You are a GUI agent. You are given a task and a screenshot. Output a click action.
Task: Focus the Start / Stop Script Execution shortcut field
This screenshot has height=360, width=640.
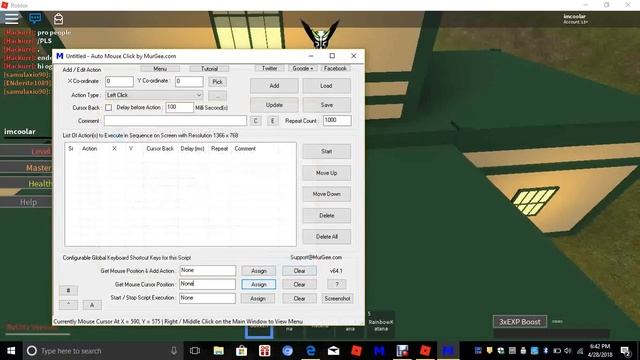pos(207,298)
